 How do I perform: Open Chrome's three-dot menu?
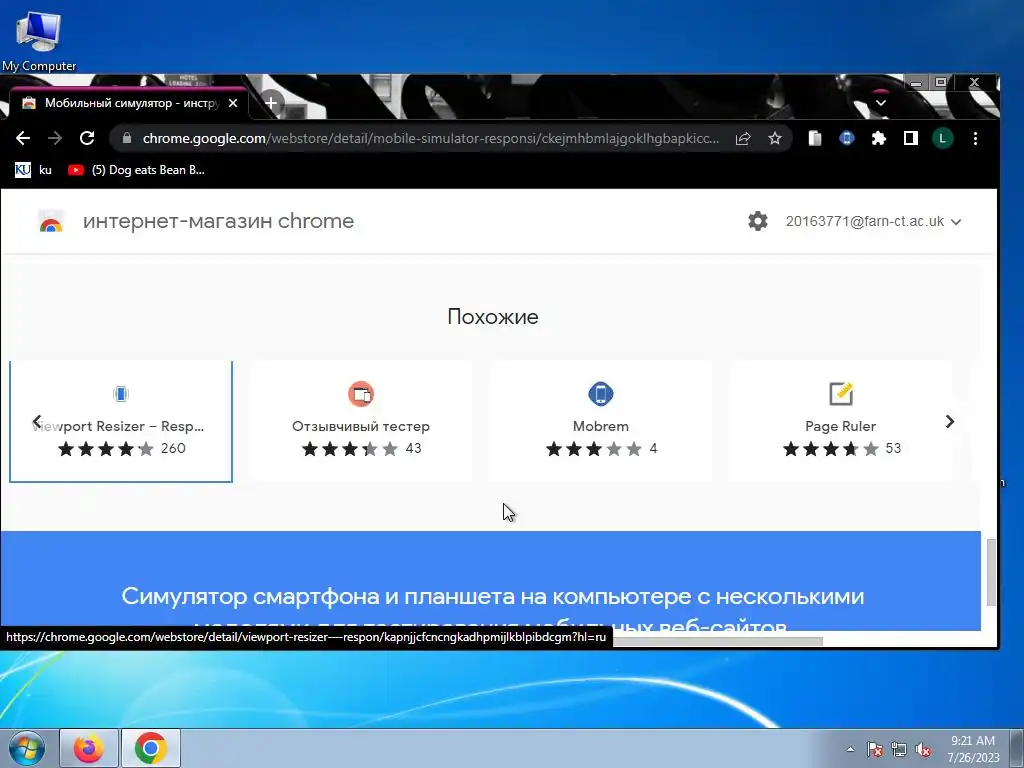[x=975, y=138]
